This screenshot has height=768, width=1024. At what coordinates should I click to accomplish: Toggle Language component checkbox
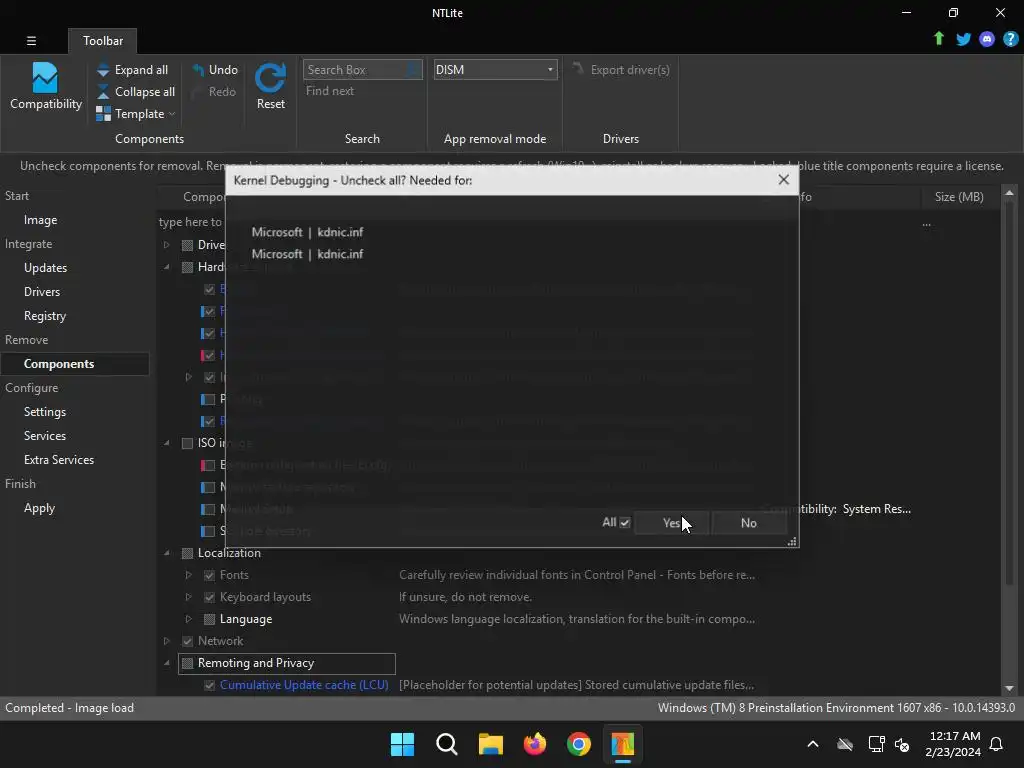(210, 619)
